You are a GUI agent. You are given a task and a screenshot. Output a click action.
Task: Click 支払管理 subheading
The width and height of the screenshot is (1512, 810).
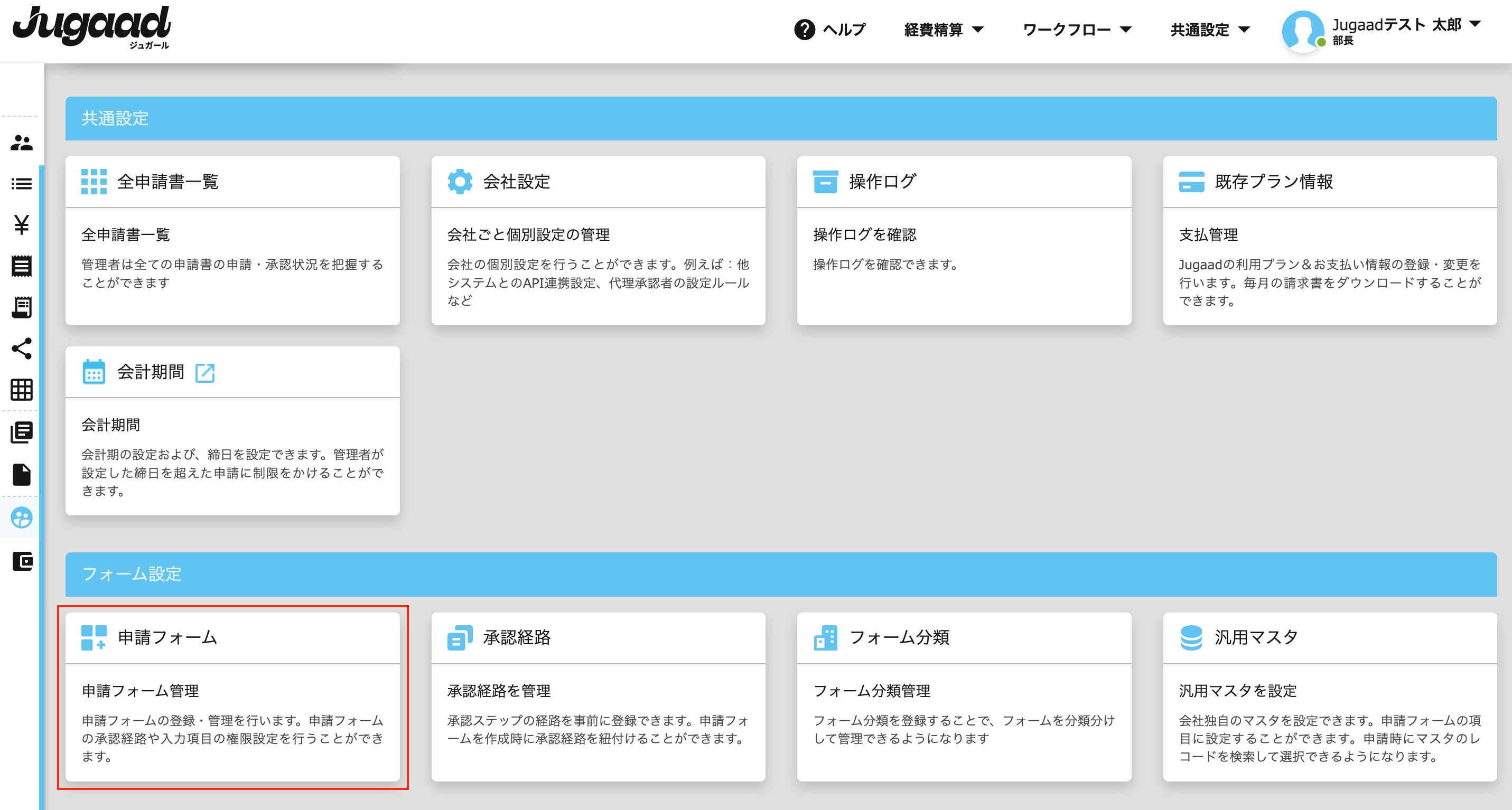click(x=1209, y=234)
